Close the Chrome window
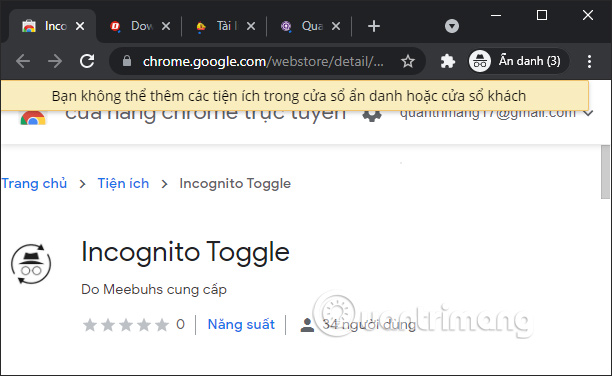 [x=588, y=16]
